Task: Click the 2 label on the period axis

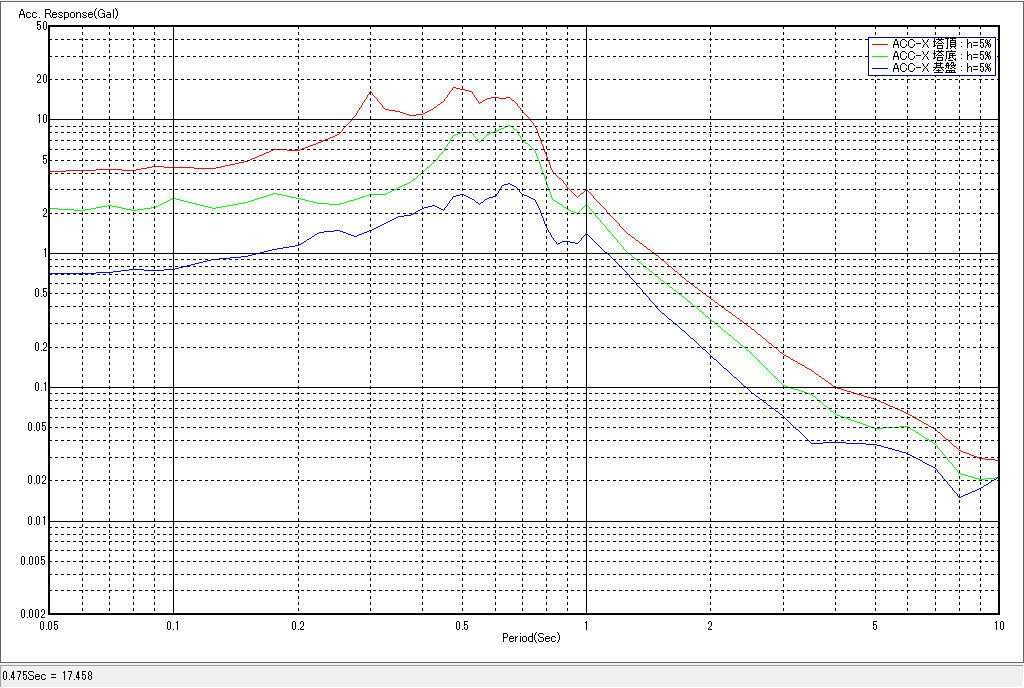Action: pyautogui.click(x=710, y=625)
